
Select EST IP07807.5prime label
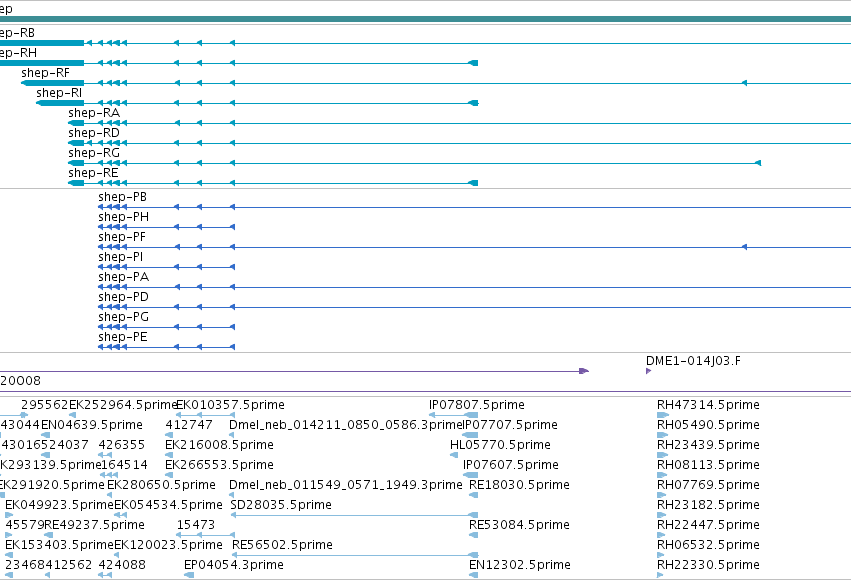[477, 405]
